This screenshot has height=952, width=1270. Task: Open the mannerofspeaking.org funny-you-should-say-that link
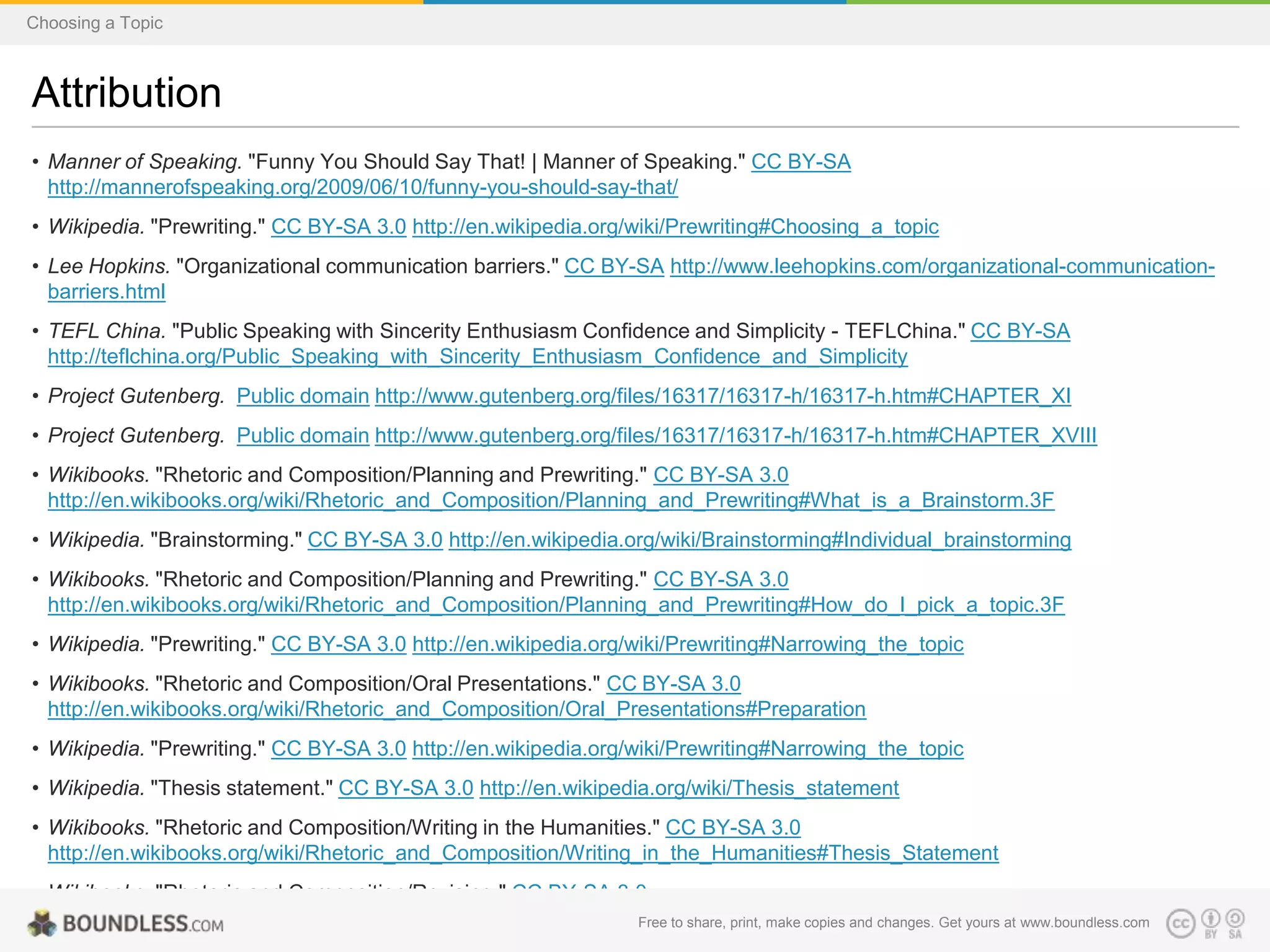pyautogui.click(x=363, y=187)
